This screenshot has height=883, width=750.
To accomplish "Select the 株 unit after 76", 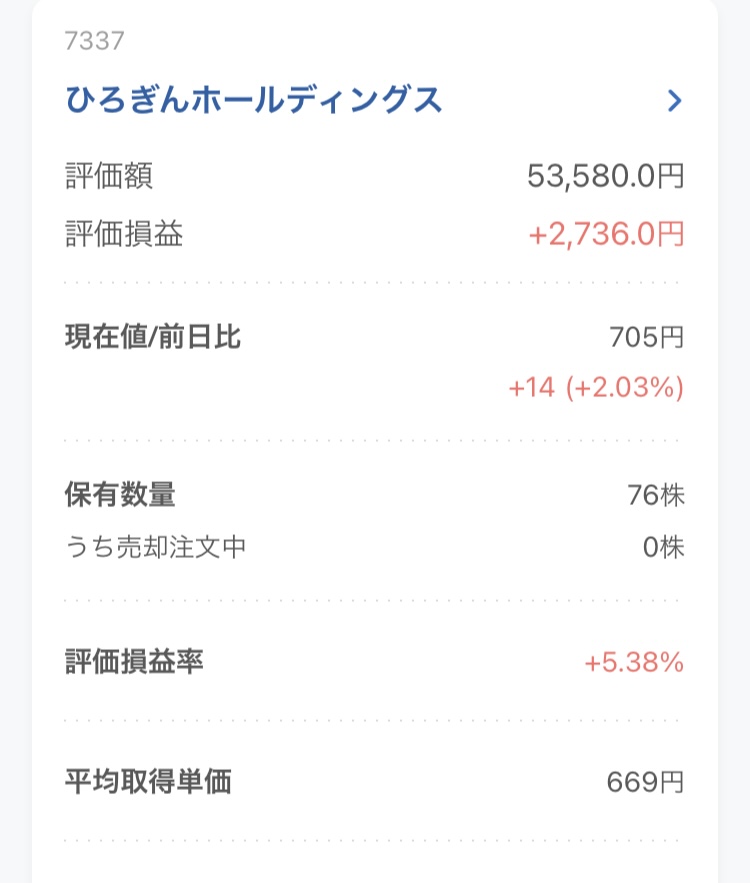I will (x=672, y=496).
